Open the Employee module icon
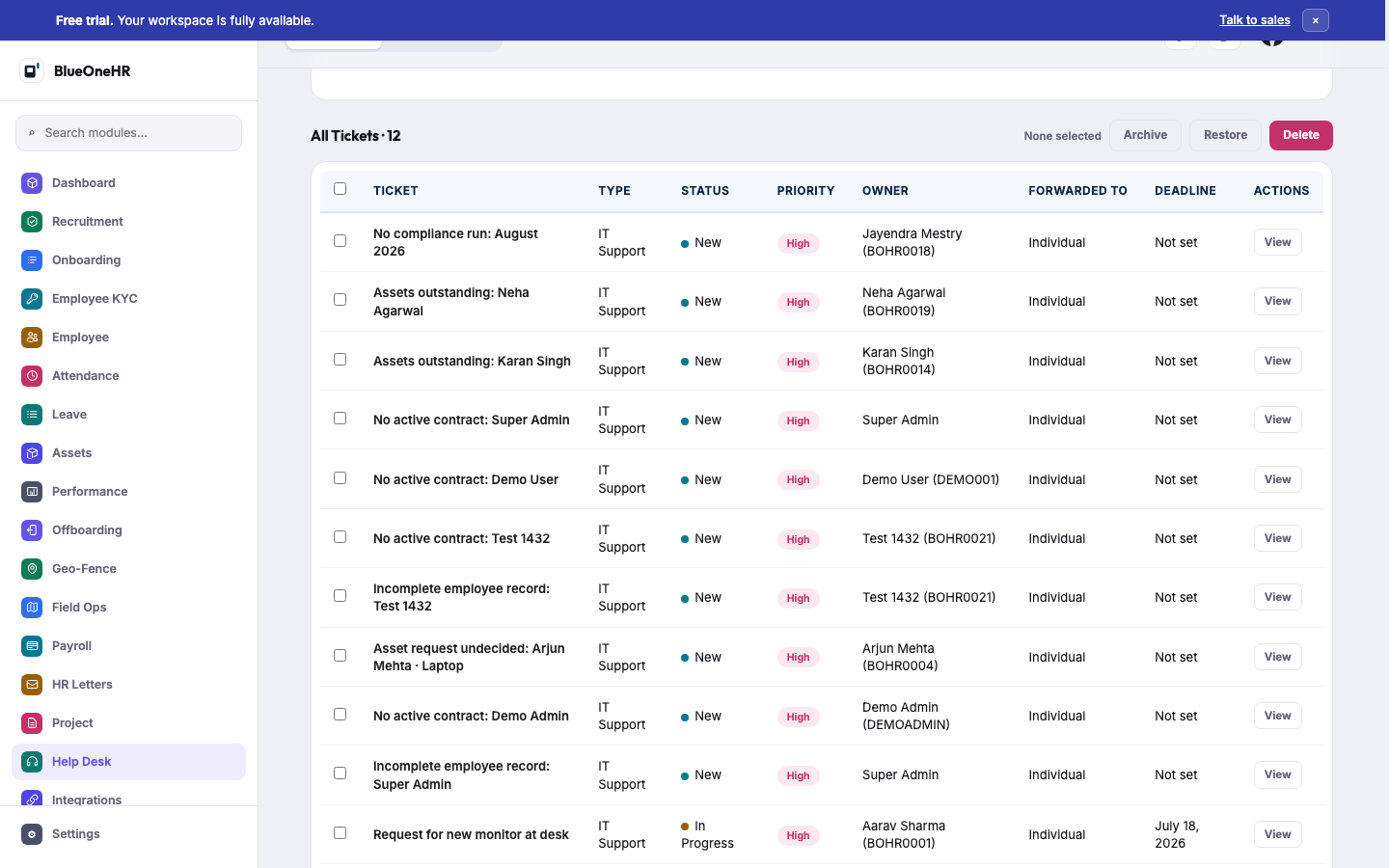This screenshot has height=868, width=1389. coord(32,338)
